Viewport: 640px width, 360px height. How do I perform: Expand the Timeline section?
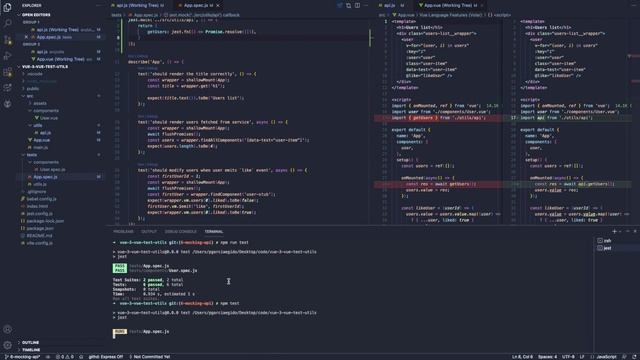tap(31, 350)
